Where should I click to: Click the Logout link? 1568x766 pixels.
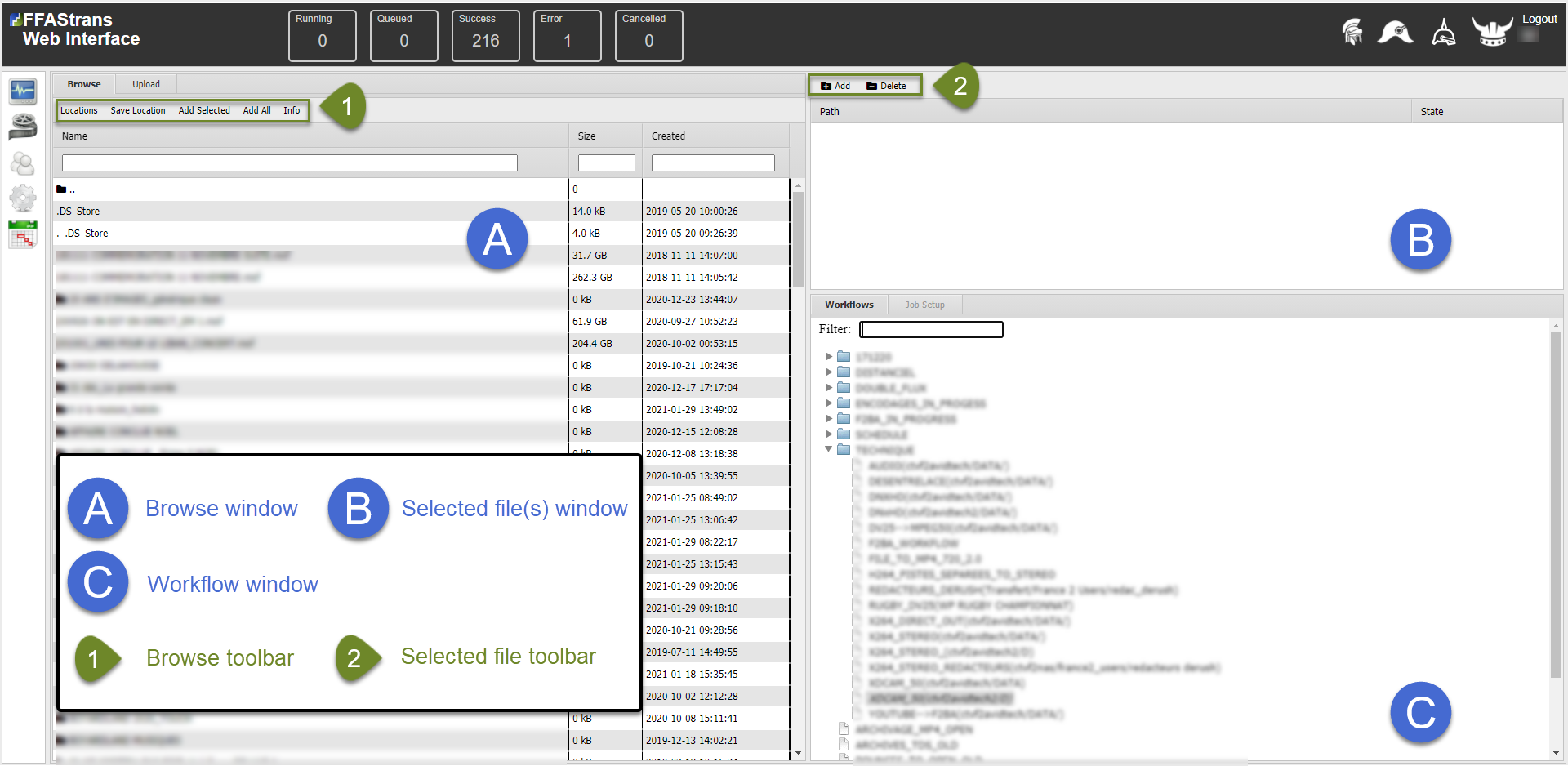point(1539,19)
